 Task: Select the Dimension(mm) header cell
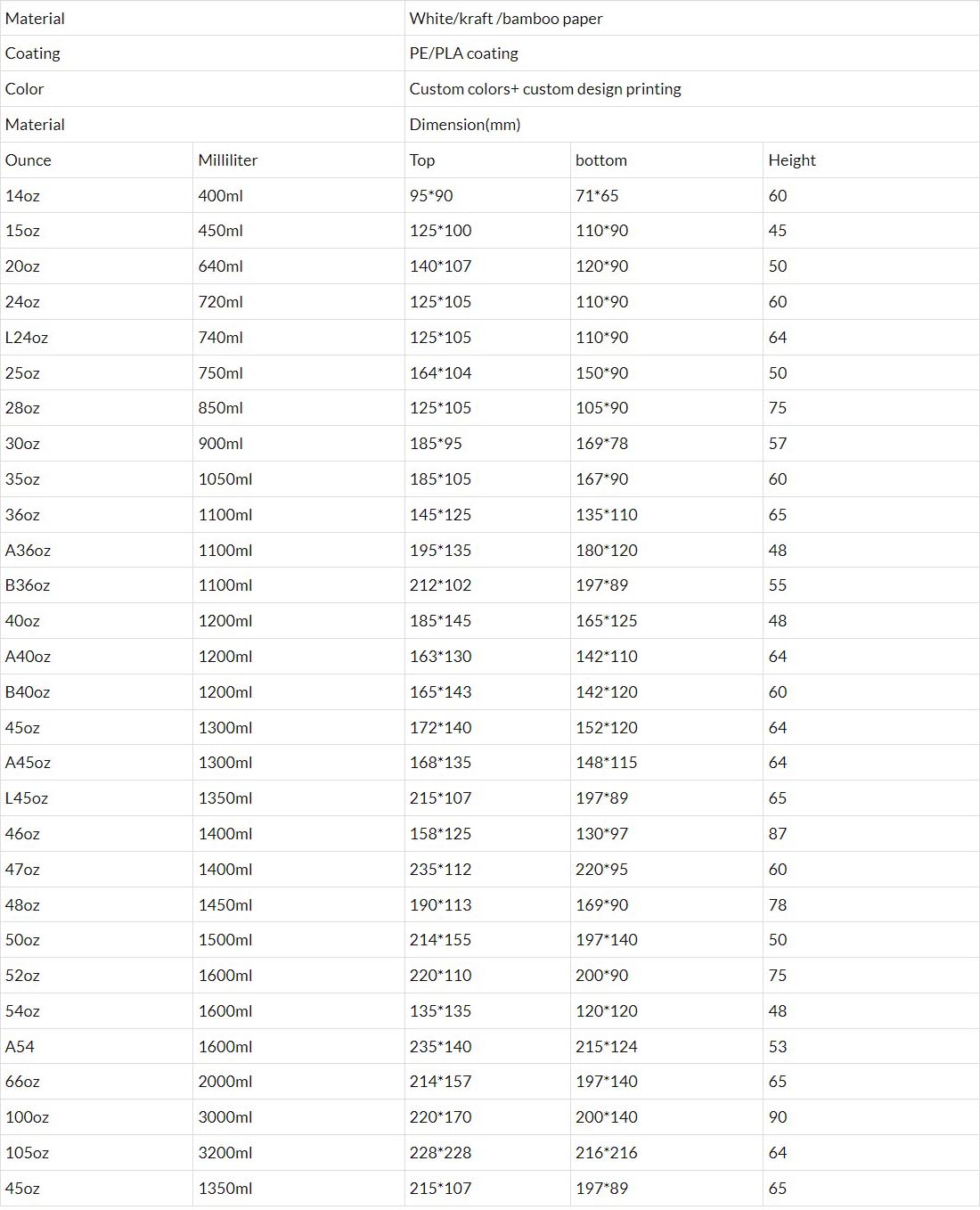click(465, 125)
